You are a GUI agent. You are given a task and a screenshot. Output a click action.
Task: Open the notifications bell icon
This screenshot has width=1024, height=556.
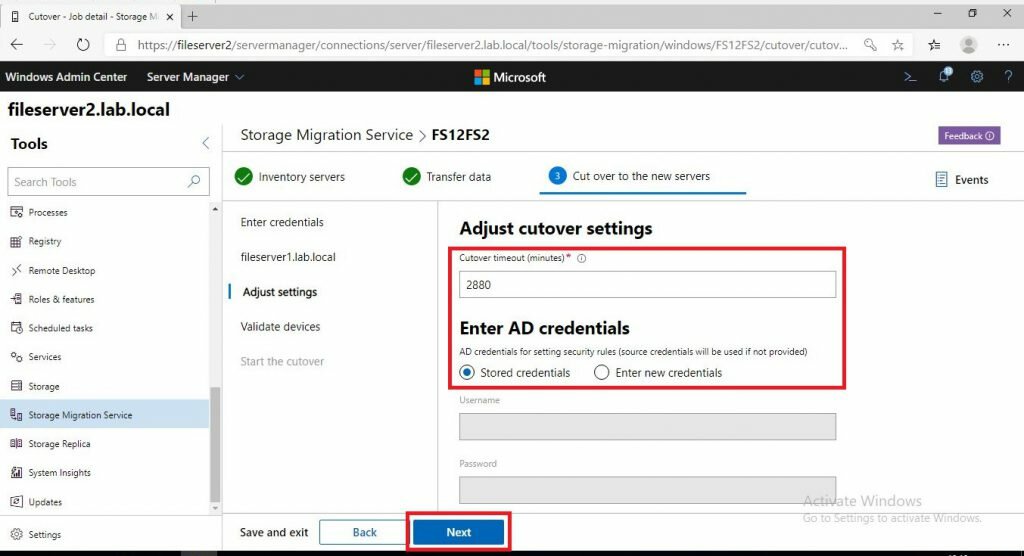[x=944, y=75]
